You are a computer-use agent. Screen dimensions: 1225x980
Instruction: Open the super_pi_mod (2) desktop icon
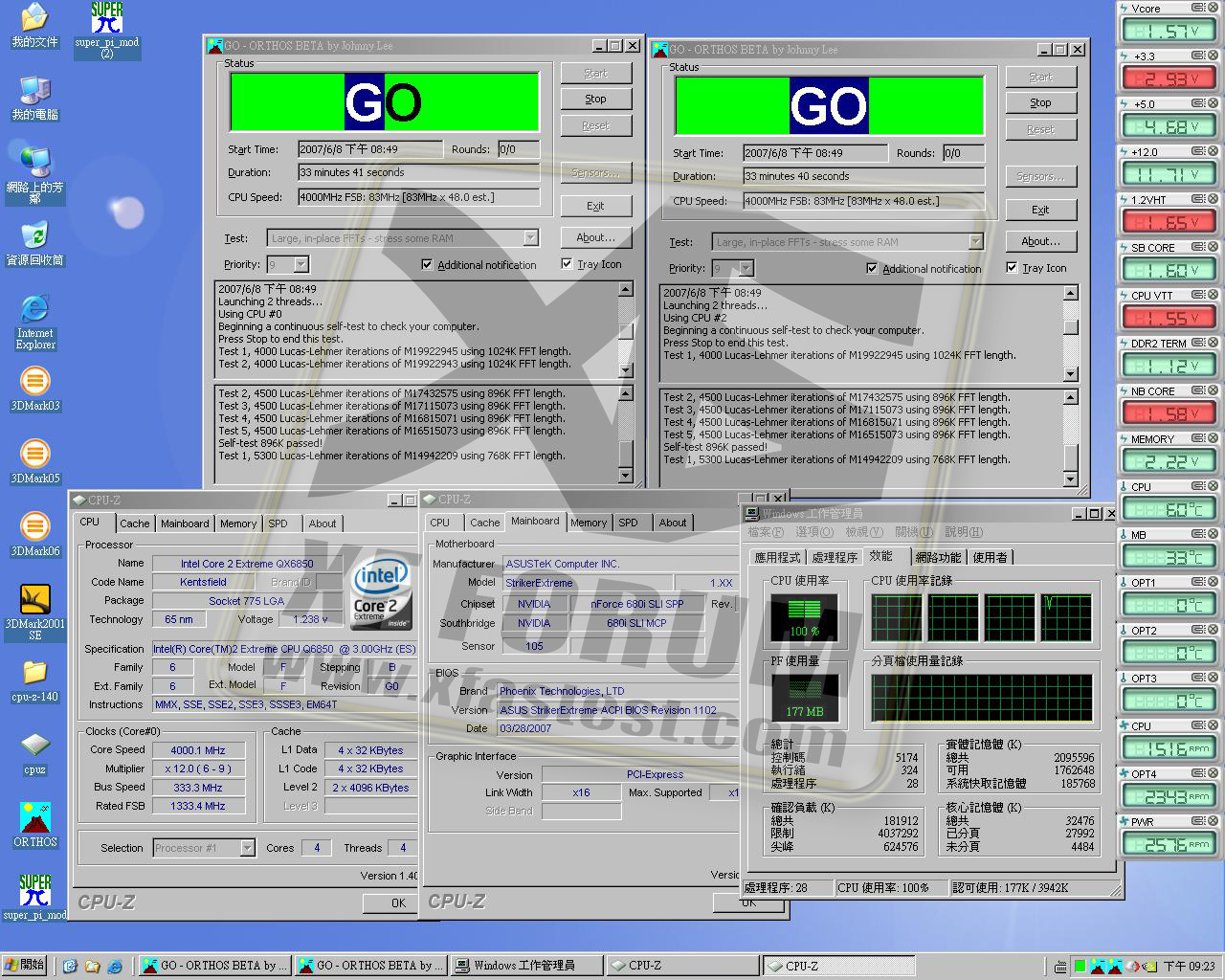coord(107,30)
